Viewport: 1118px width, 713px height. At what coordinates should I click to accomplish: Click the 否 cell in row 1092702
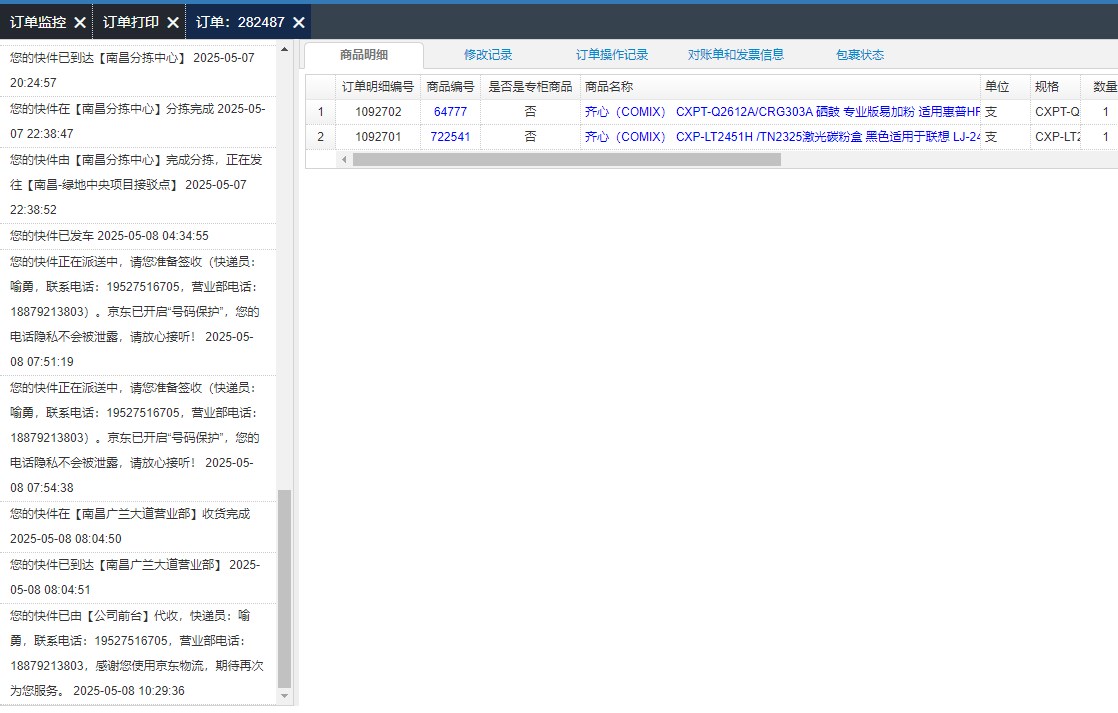530,112
